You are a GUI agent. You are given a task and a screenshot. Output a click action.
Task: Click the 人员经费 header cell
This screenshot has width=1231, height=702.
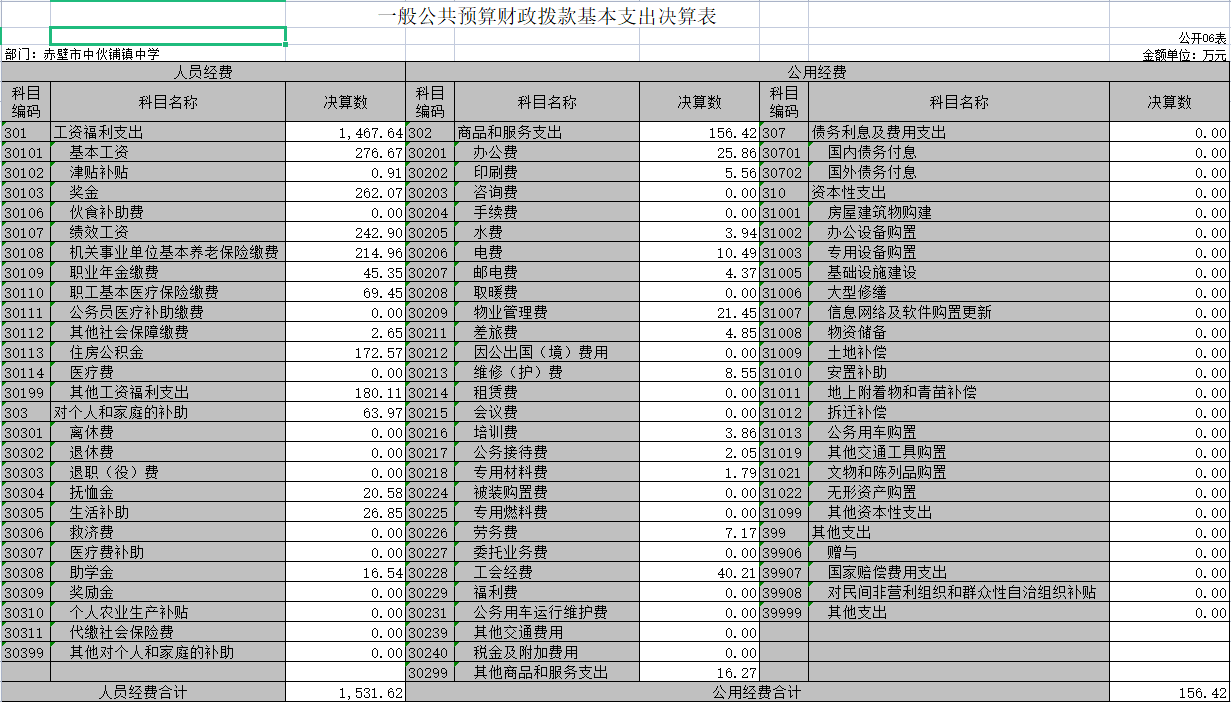click(203, 72)
